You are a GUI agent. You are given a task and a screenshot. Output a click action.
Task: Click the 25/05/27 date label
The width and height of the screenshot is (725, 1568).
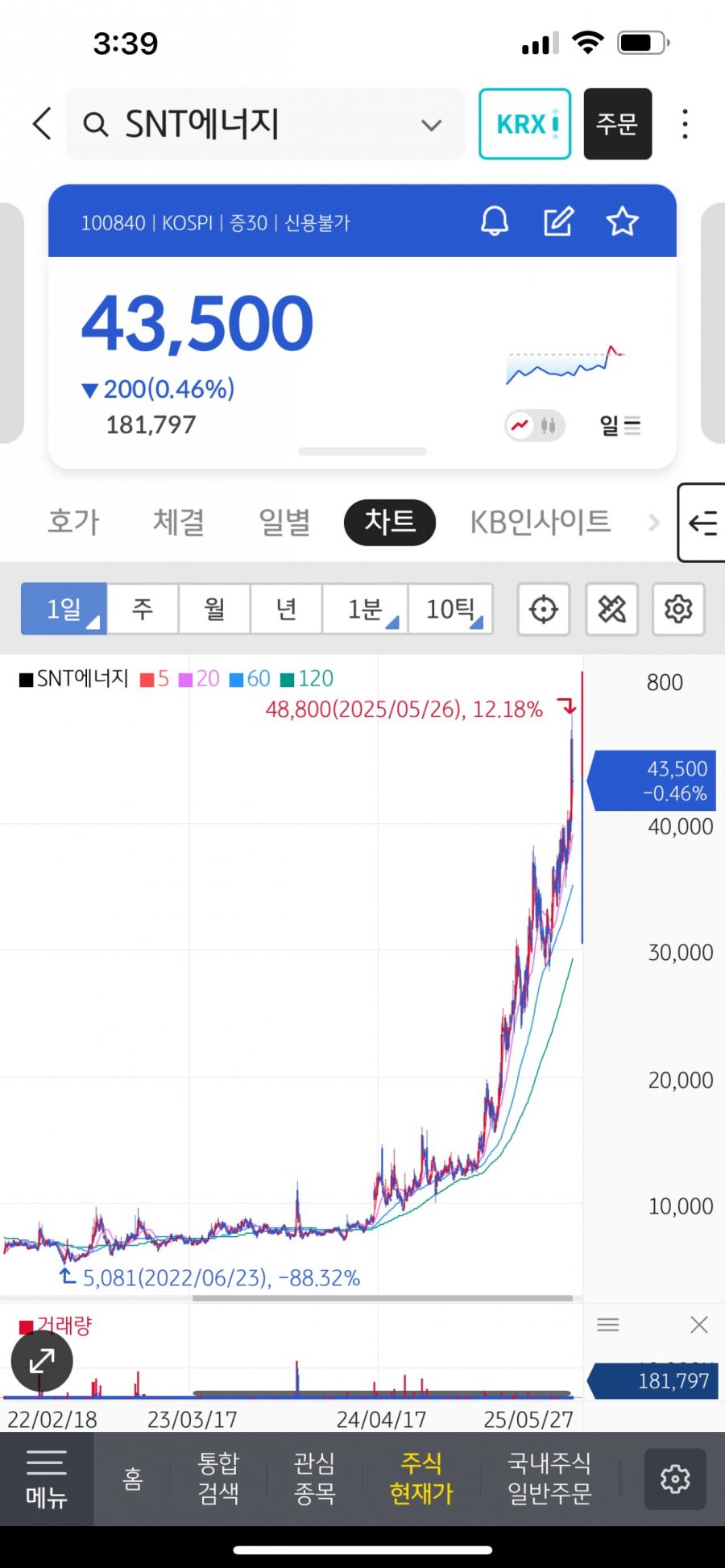(528, 1419)
